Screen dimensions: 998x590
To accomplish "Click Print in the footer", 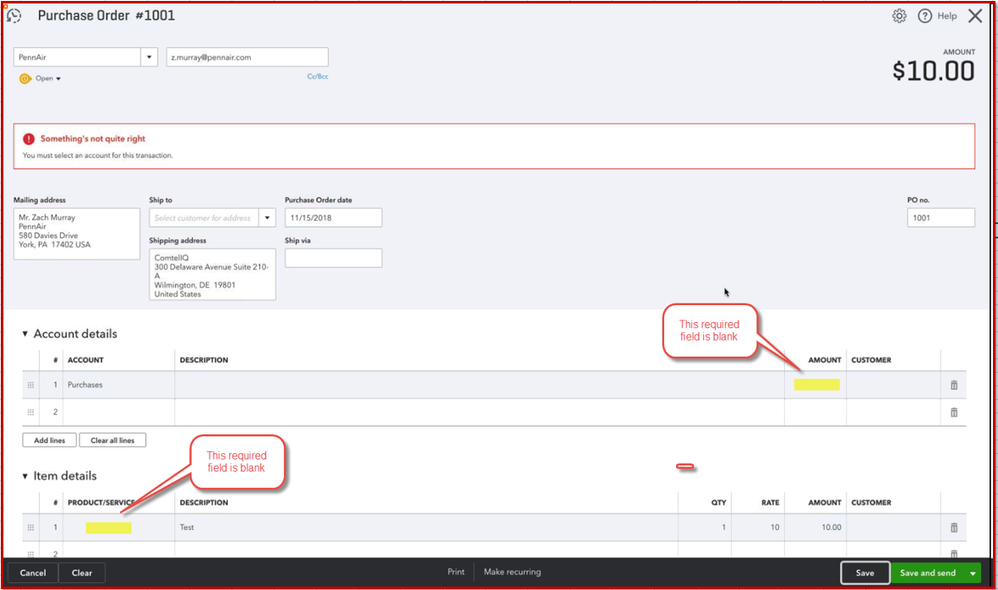I will 456,572.
